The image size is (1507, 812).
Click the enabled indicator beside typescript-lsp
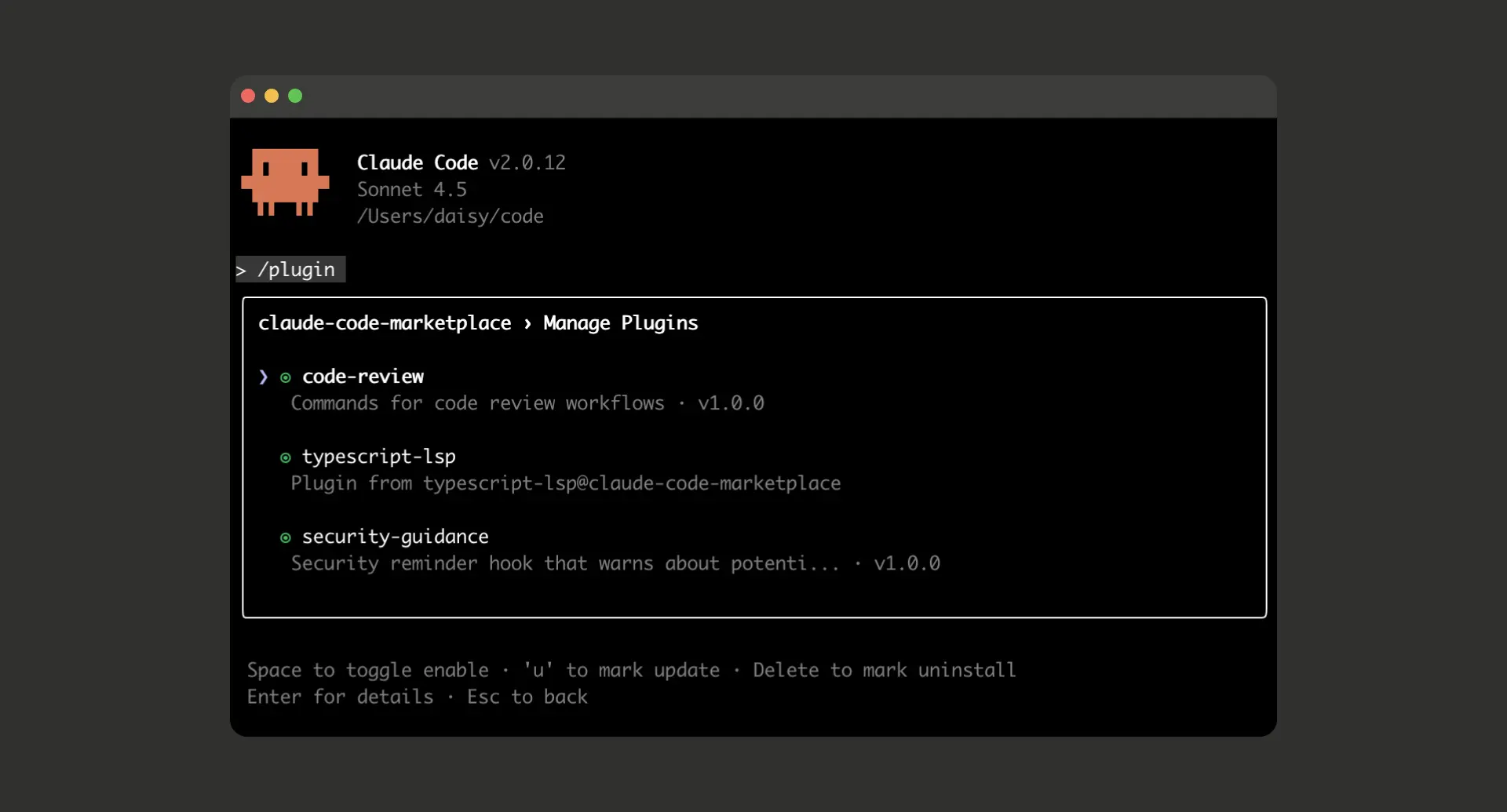[x=286, y=457]
